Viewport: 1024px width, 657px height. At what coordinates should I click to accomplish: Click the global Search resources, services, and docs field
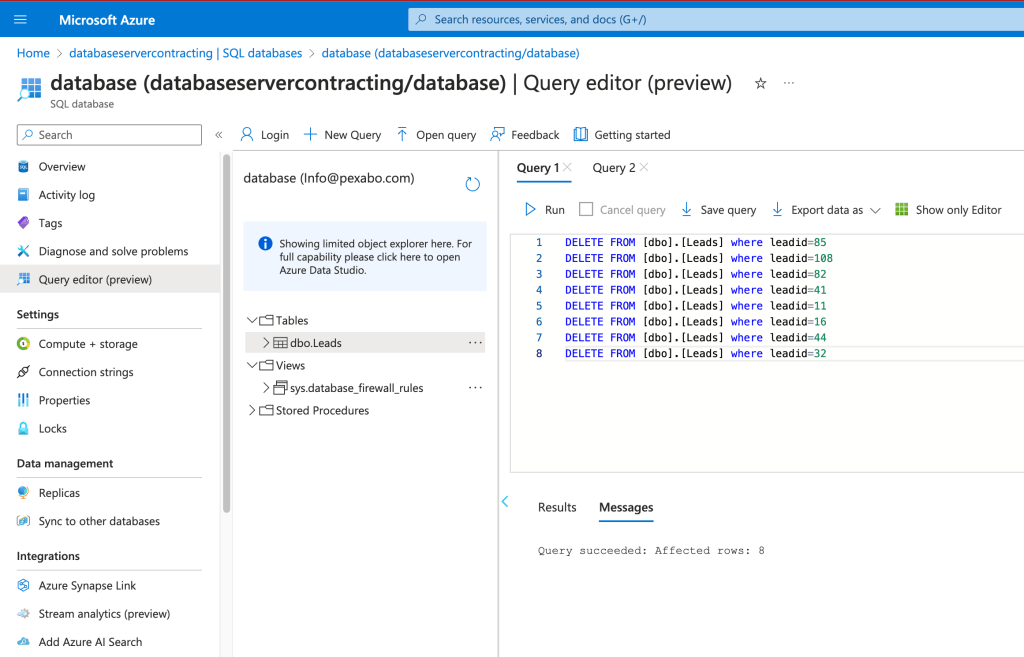click(716, 20)
